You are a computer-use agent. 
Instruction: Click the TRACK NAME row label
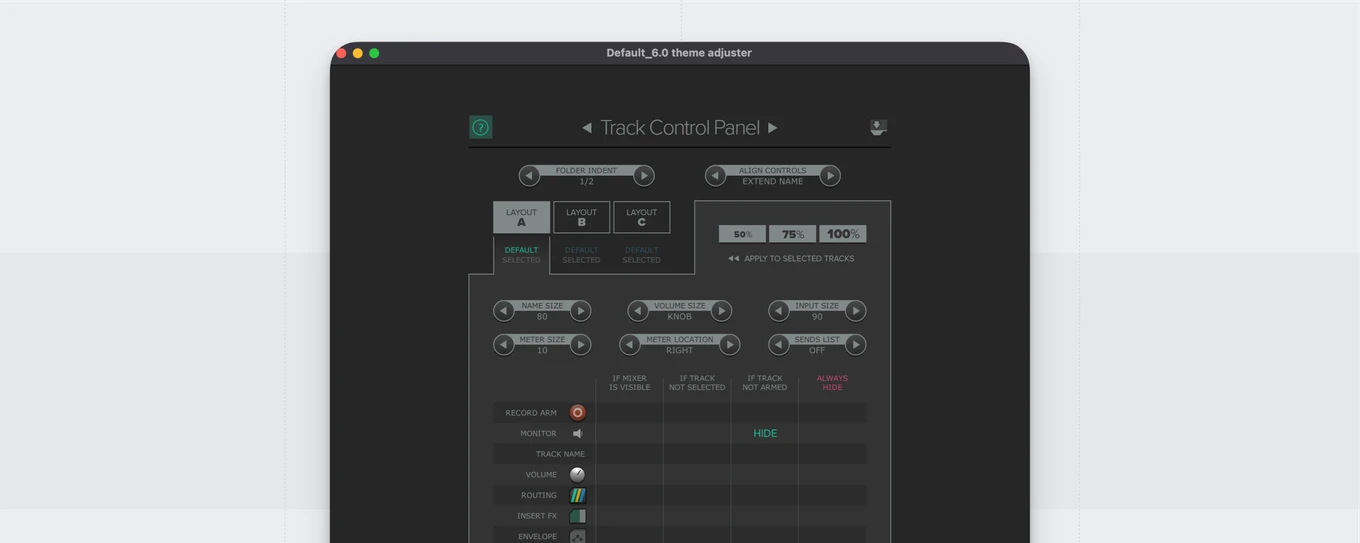point(560,454)
